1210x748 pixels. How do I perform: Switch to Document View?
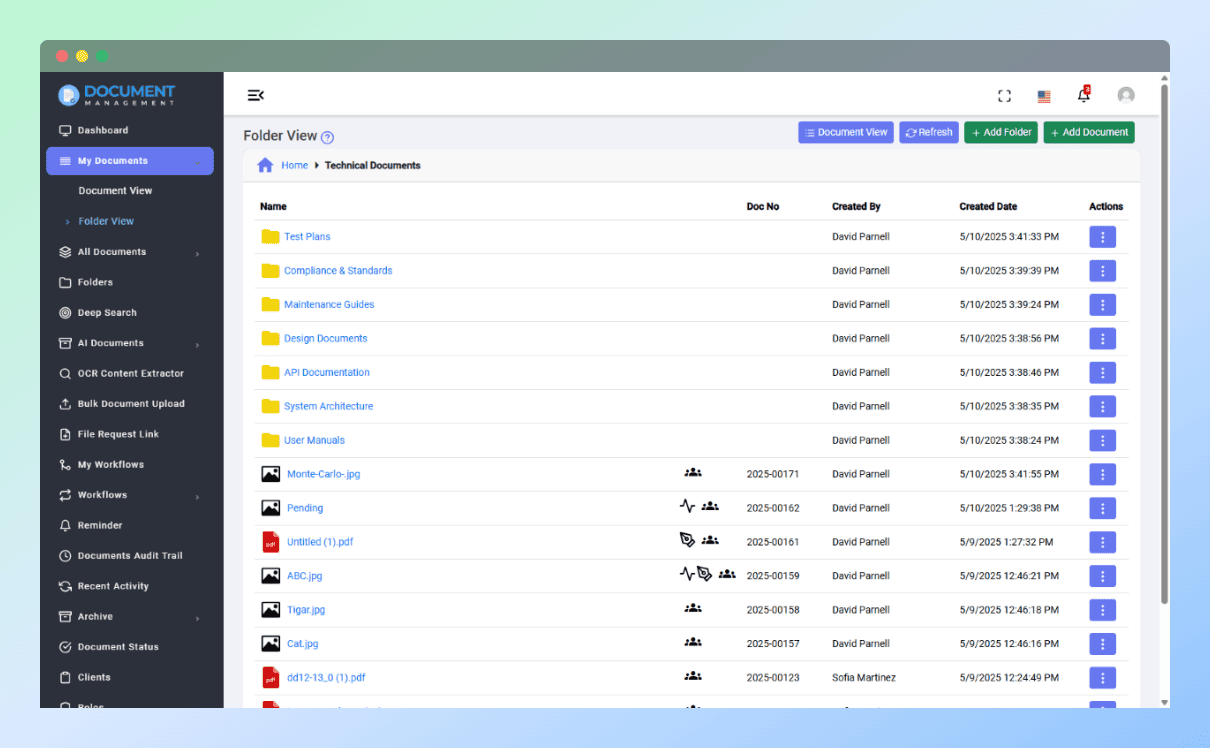coord(845,131)
